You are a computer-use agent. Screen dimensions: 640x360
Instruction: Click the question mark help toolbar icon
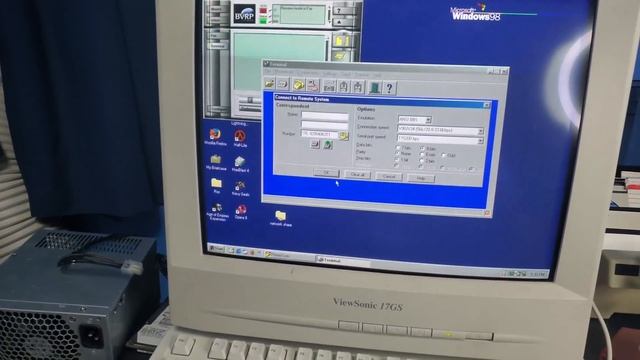(389, 88)
